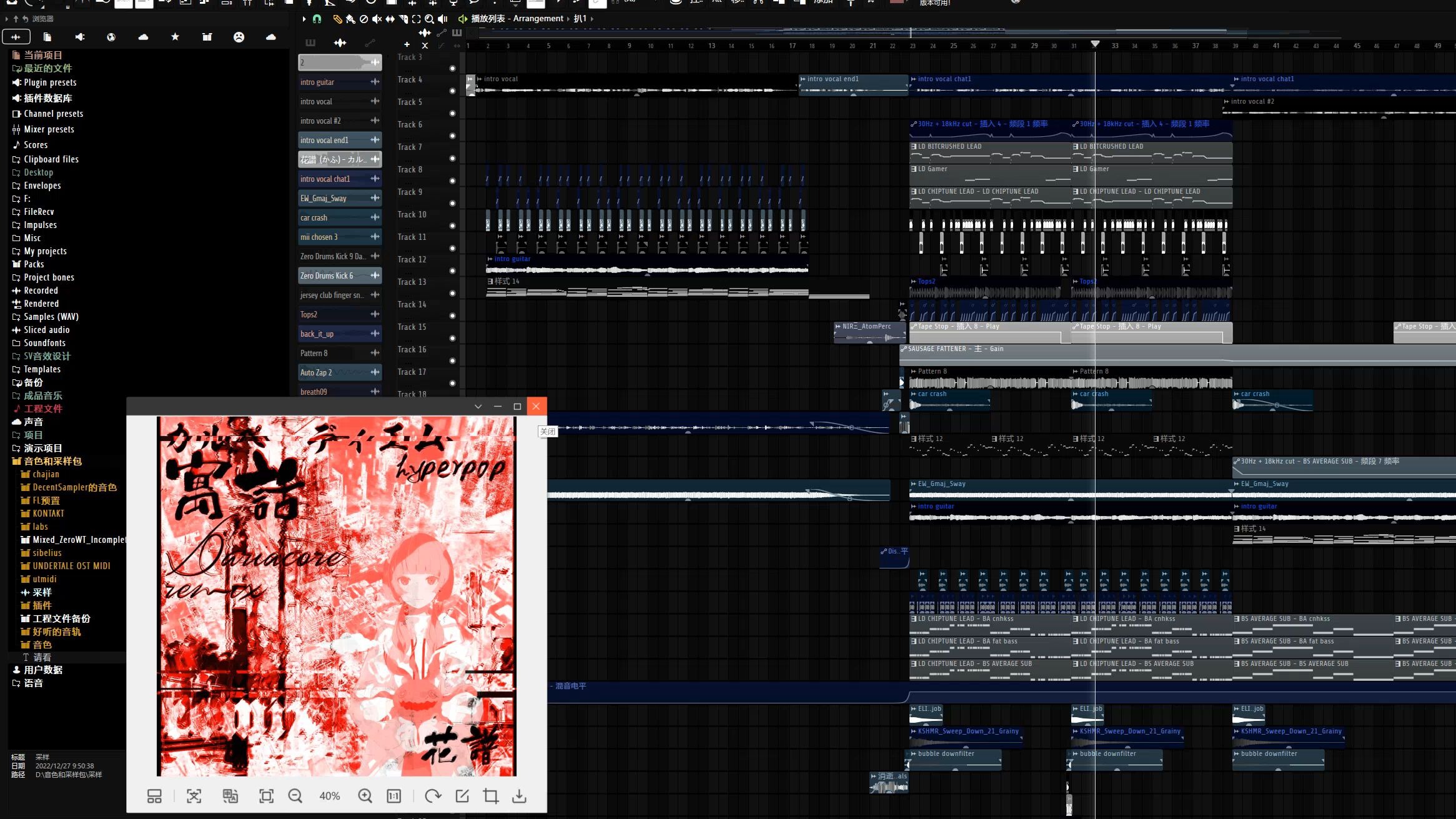Open the crop tool in image viewer

[491, 796]
